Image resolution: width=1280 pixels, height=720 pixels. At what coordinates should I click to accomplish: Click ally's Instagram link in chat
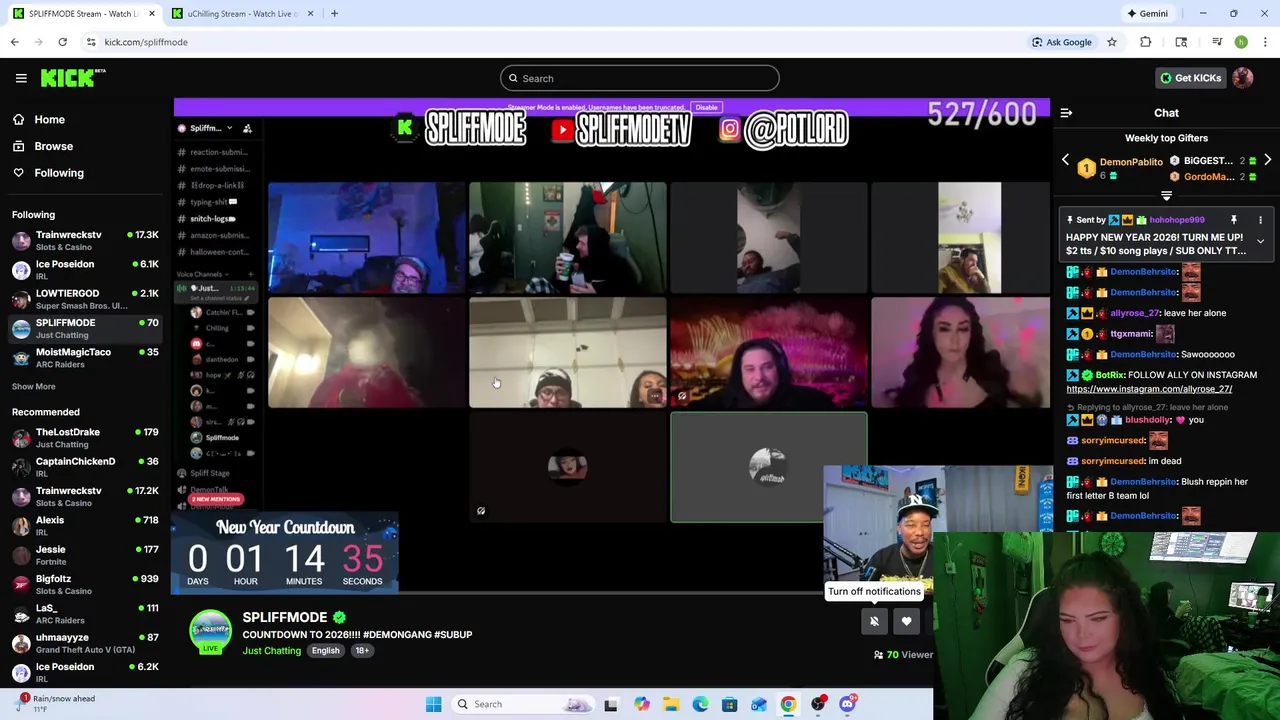coord(1149,389)
